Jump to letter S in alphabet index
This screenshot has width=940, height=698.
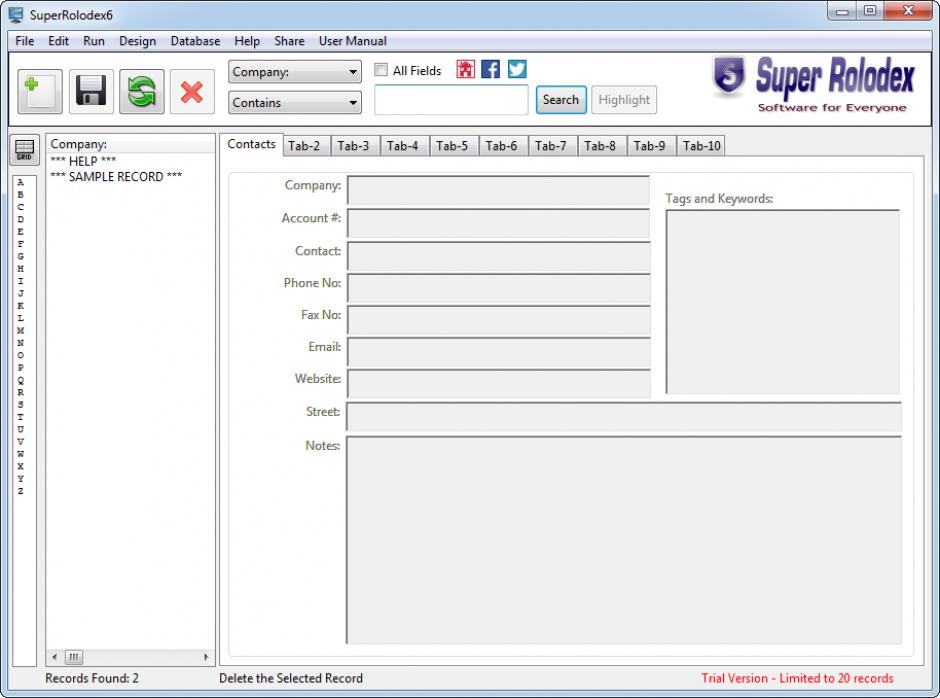tap(21, 405)
